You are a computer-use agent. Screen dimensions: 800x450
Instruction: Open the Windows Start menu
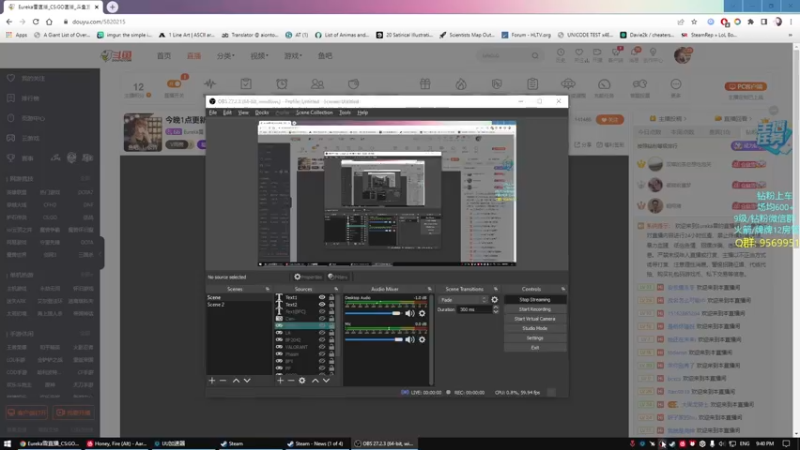coord(8,444)
